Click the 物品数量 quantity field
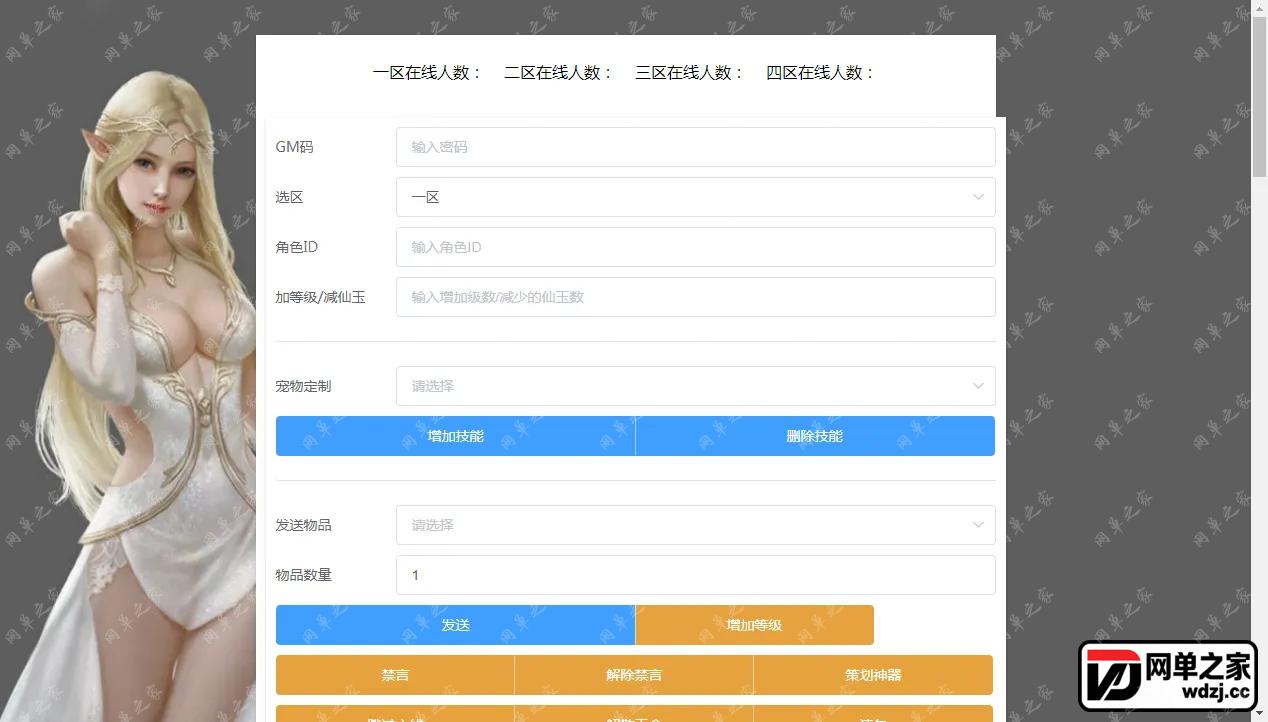Viewport: 1268px width, 722px height. click(695, 575)
